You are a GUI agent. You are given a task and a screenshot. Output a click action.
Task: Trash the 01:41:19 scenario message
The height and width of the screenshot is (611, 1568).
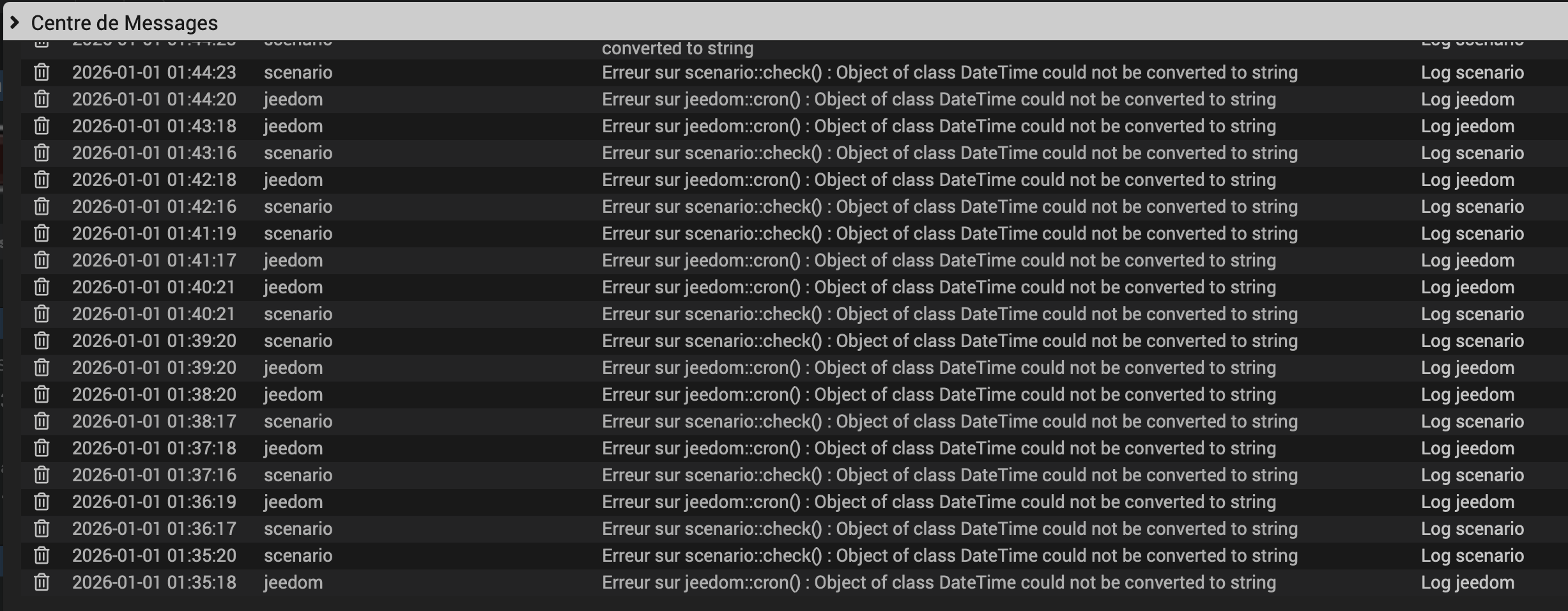(x=42, y=233)
